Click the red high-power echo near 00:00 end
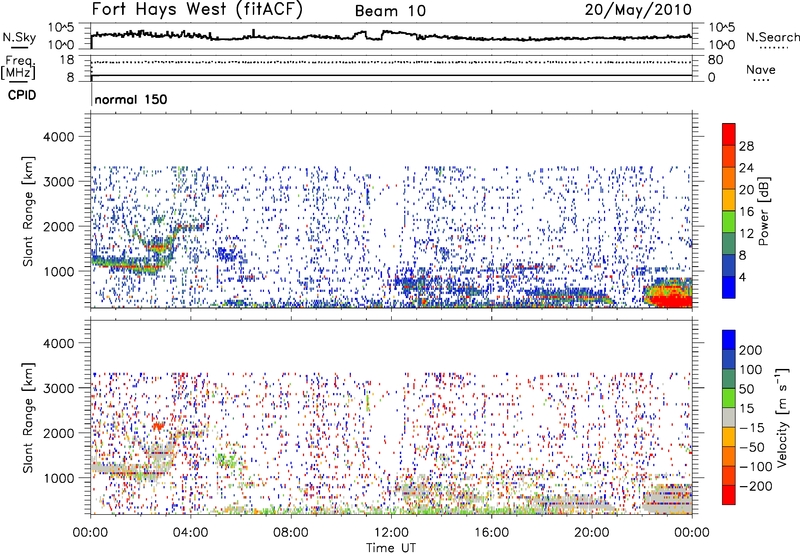The width and height of the screenshot is (800, 554). pyautogui.click(x=672, y=301)
